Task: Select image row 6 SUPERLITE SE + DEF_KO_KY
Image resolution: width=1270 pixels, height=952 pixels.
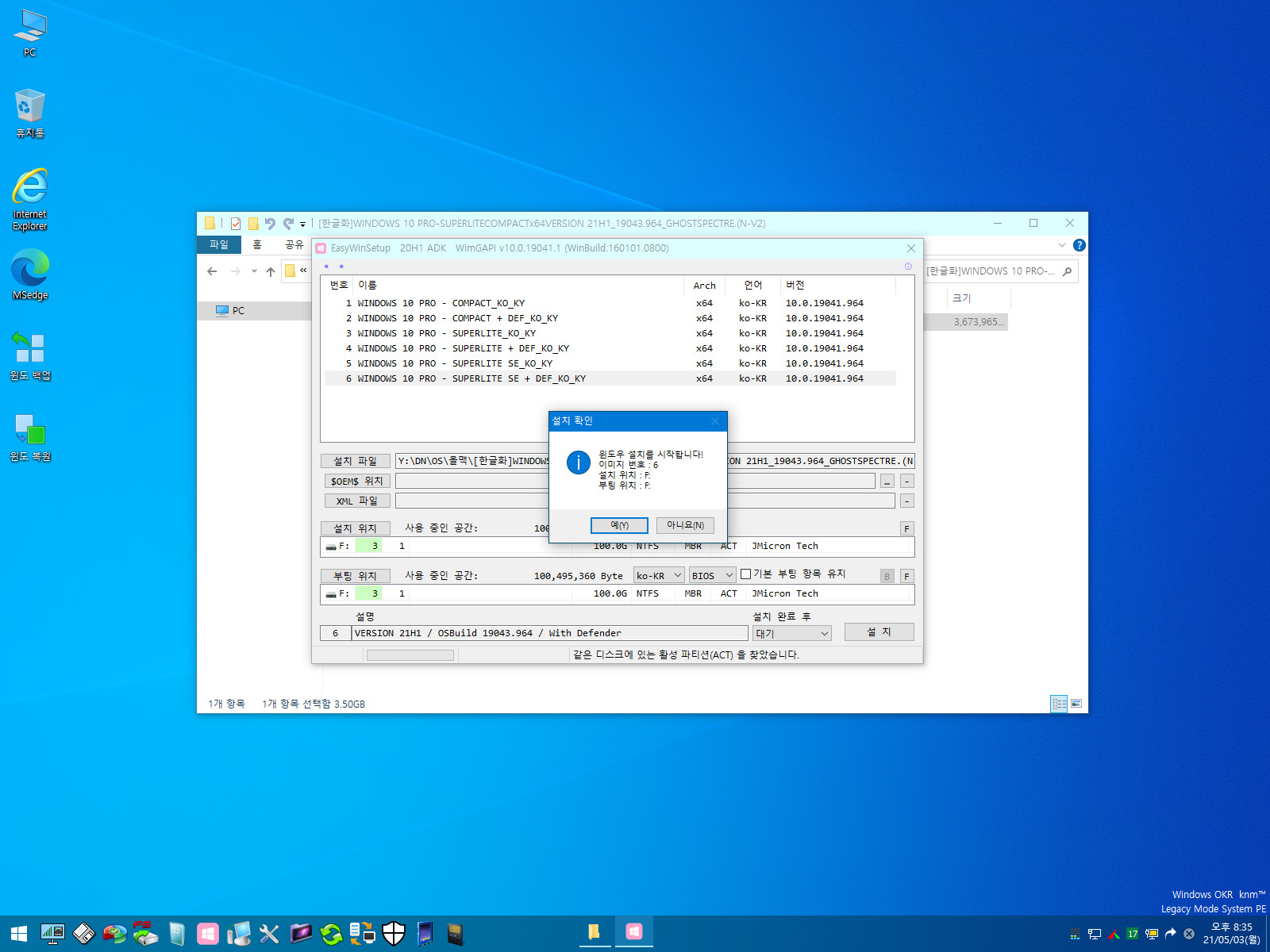Action: coord(610,378)
